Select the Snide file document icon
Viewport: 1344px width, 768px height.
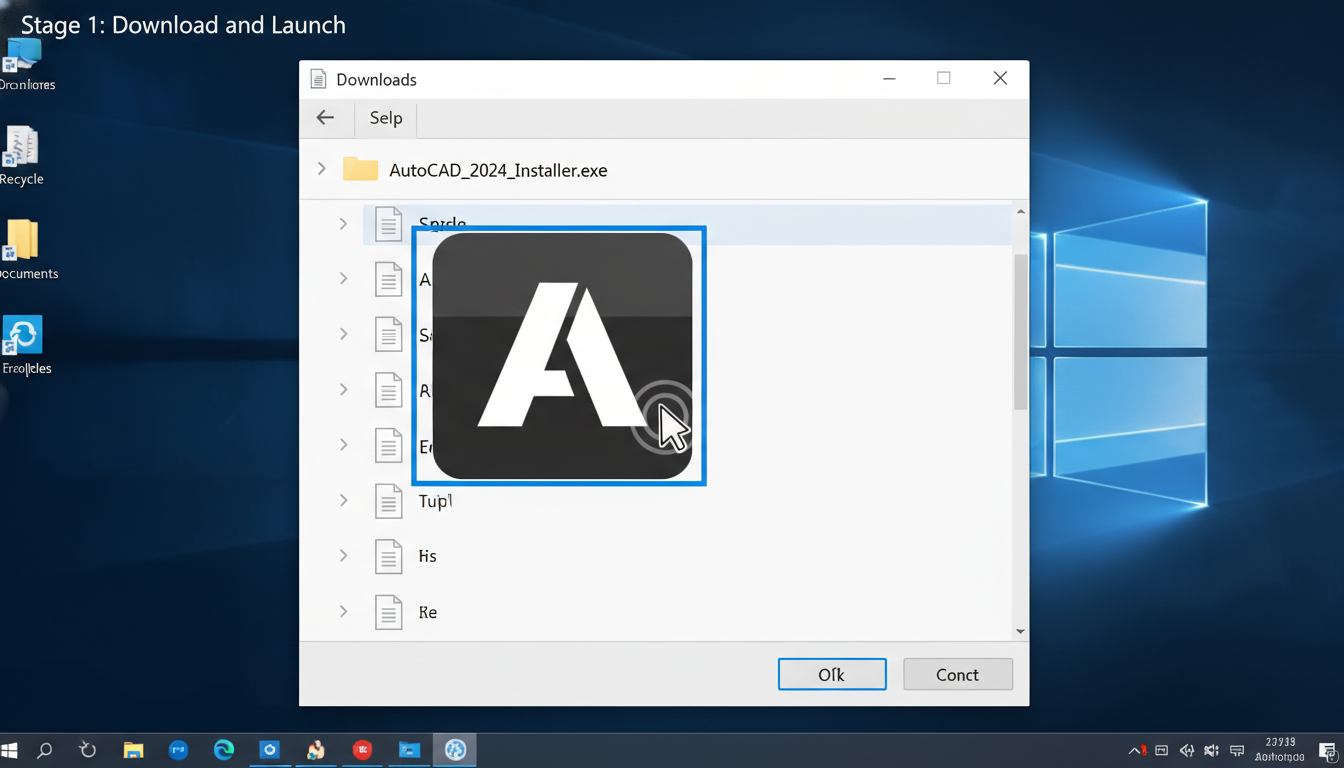click(389, 223)
